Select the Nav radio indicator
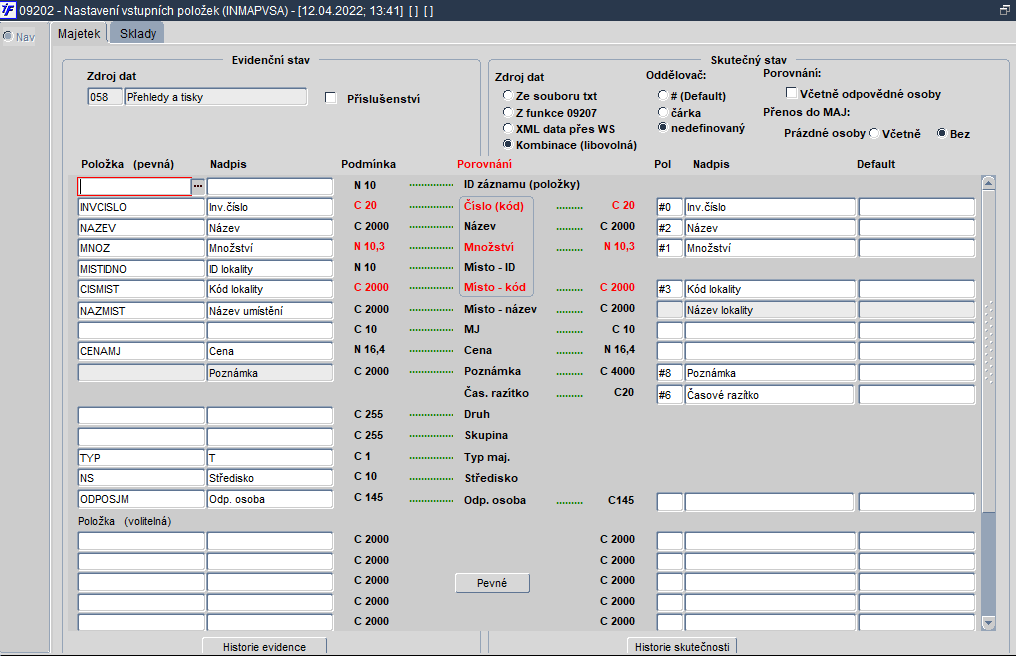The width and height of the screenshot is (1016, 656). click(8, 36)
